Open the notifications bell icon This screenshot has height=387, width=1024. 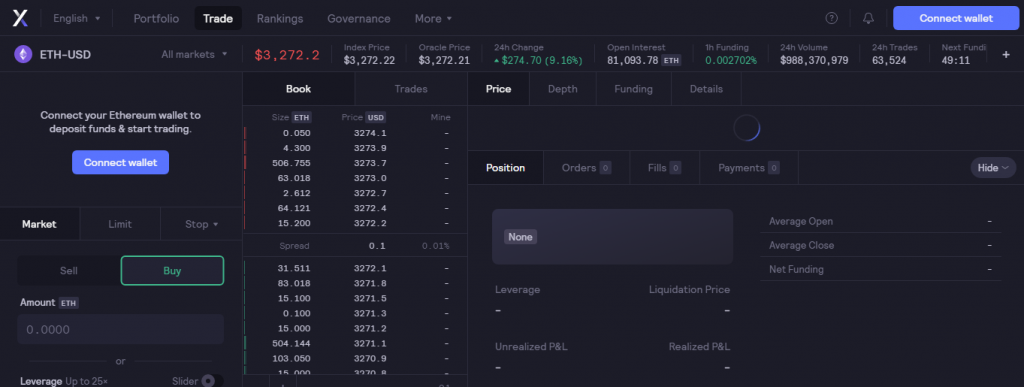tap(868, 18)
